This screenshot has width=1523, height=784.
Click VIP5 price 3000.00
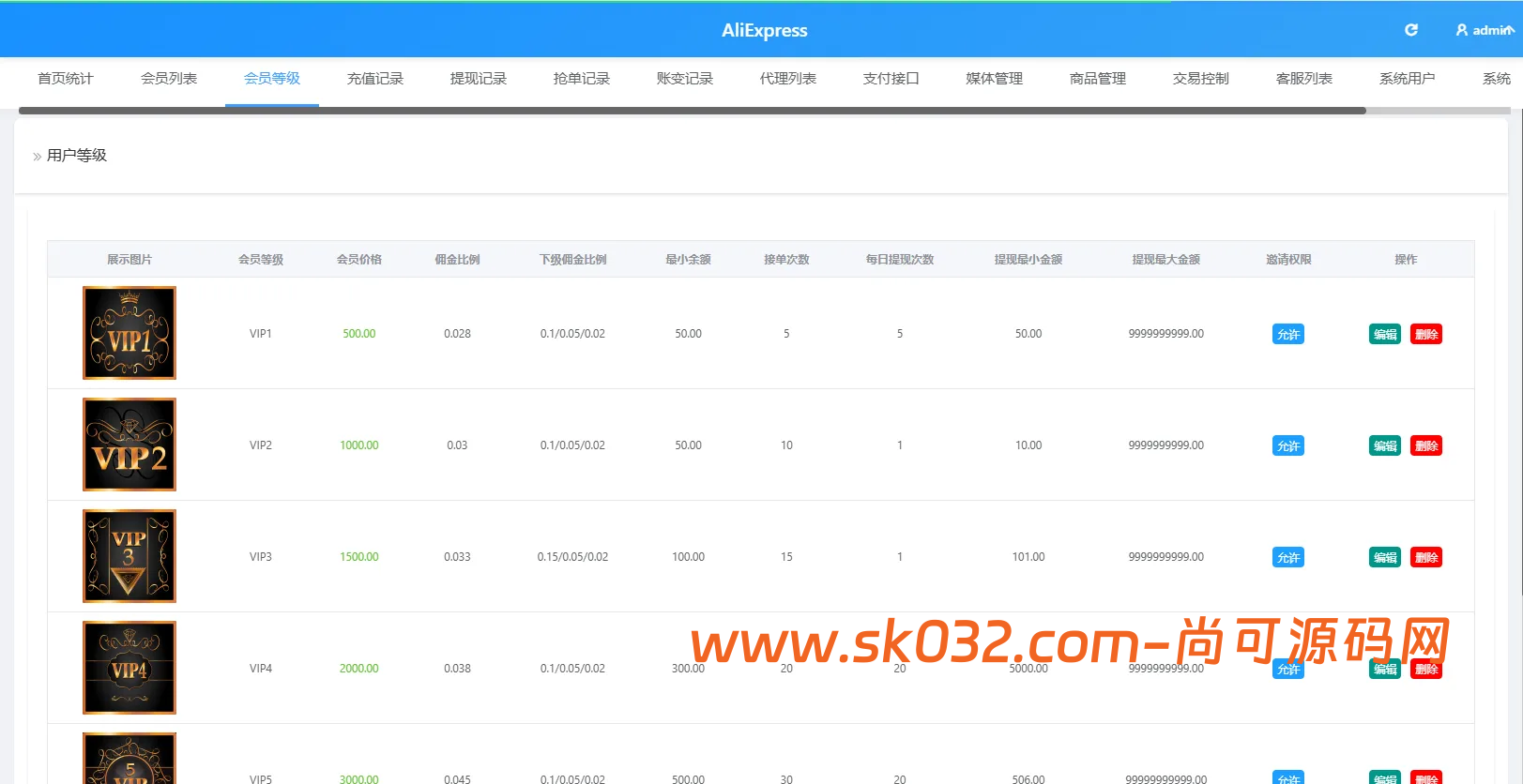[x=359, y=779]
